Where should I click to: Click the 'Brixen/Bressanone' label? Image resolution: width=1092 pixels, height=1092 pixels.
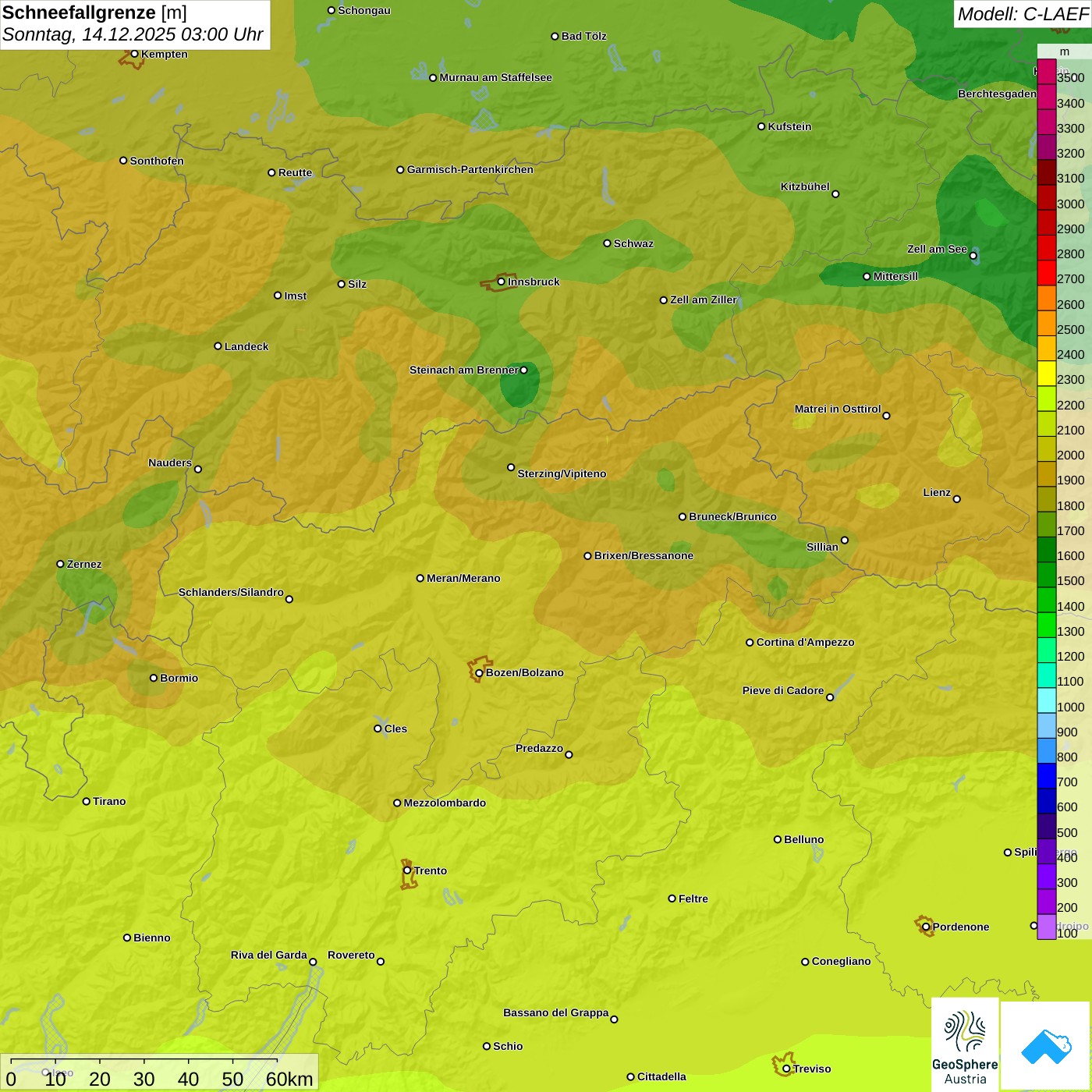[643, 555]
